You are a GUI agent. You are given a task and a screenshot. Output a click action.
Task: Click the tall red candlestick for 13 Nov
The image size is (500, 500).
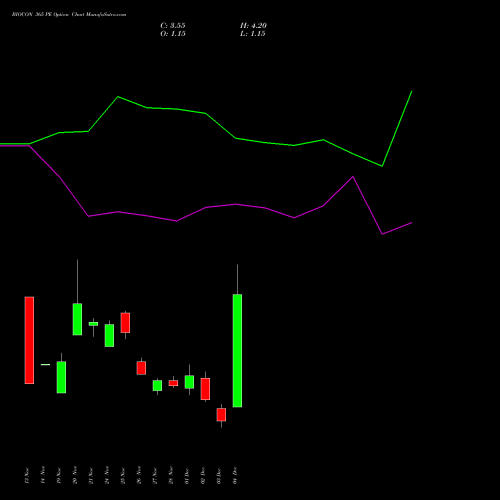point(29,340)
